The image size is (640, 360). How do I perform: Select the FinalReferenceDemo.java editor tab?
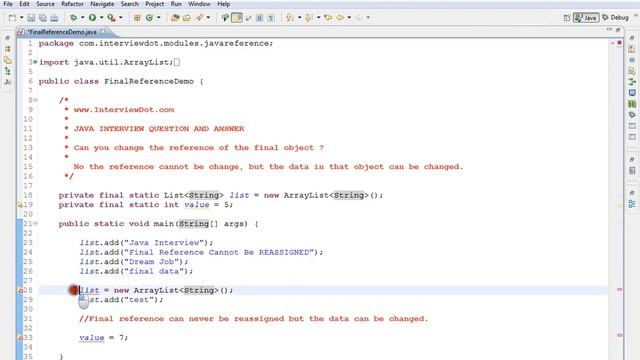(62, 32)
